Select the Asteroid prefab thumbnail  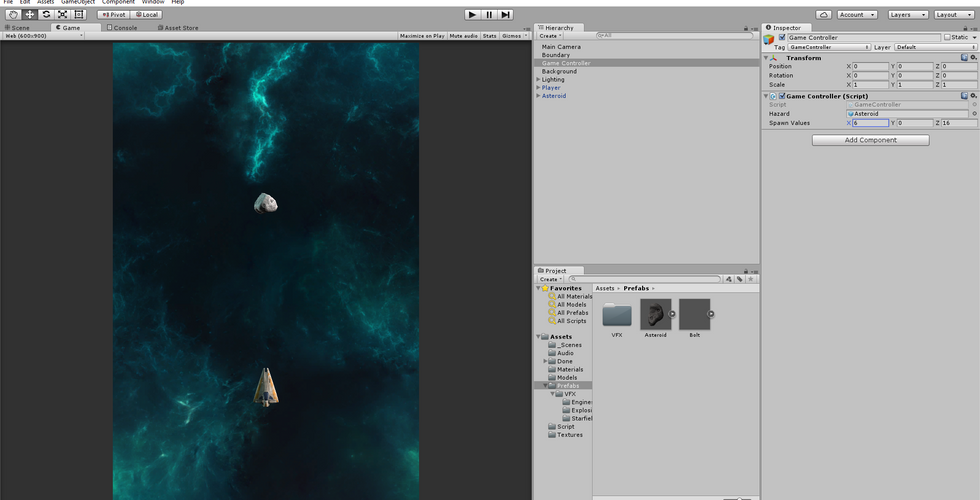coord(655,314)
